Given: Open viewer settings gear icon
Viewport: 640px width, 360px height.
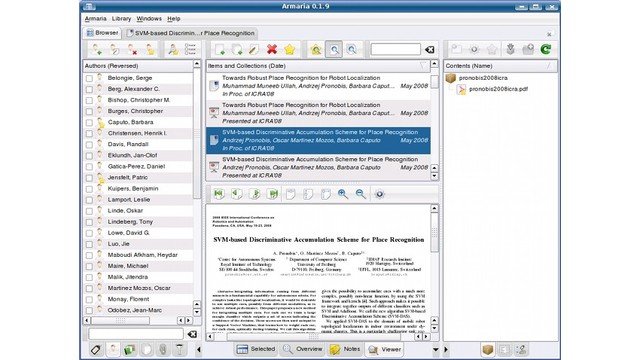Looking at the screenshot, I should point(380,194).
